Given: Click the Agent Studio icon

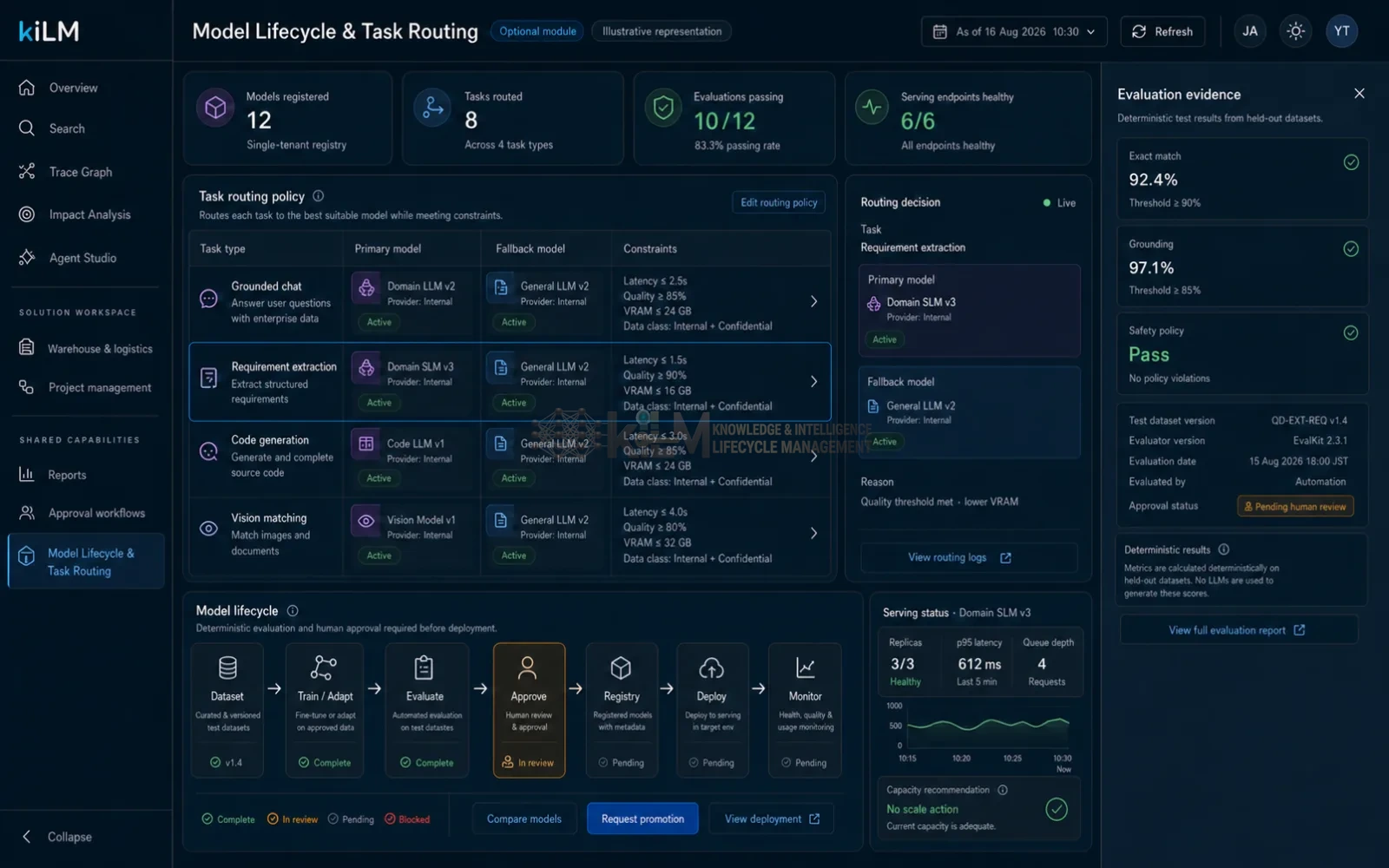Looking at the screenshot, I should 27,257.
